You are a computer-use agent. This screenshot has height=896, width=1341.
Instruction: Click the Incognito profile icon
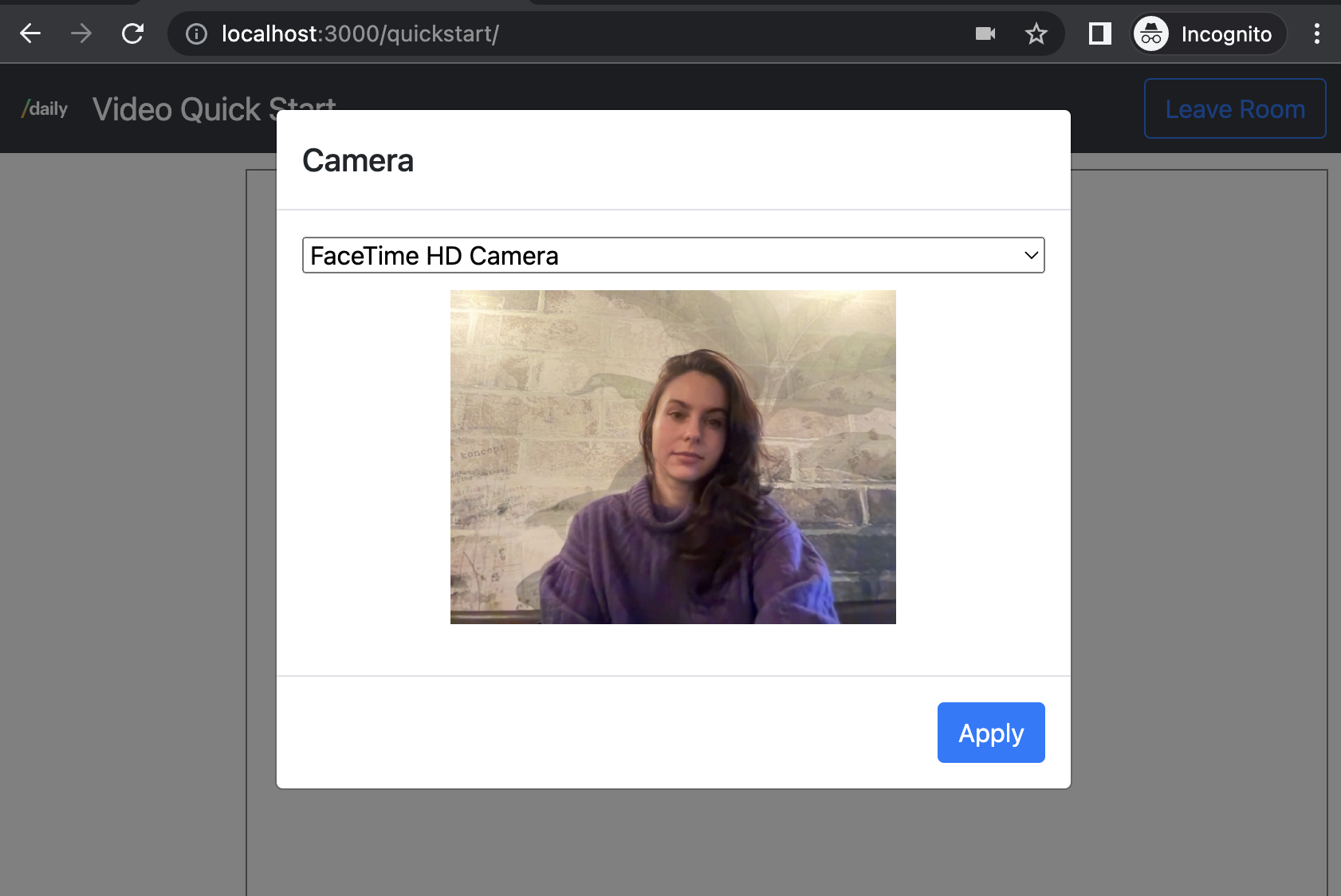[x=1150, y=33]
